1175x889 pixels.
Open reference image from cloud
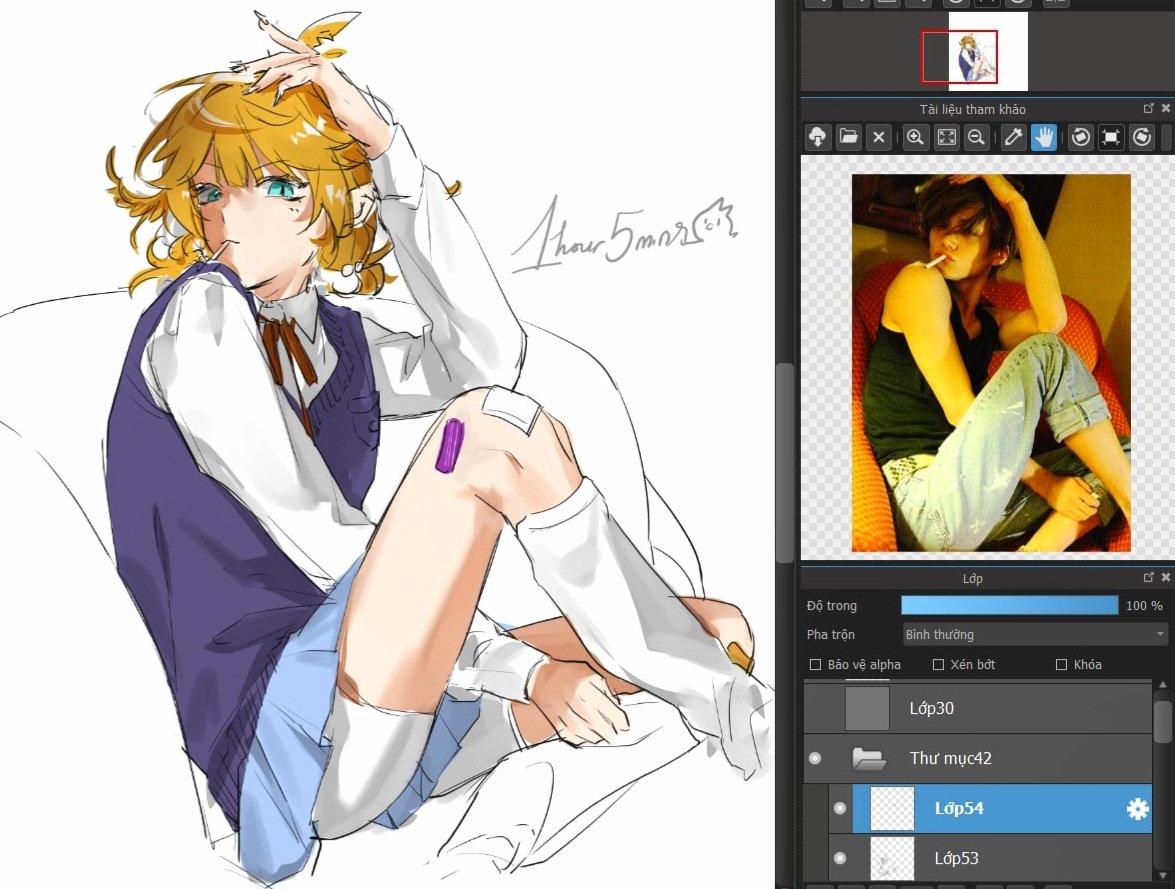click(x=818, y=137)
